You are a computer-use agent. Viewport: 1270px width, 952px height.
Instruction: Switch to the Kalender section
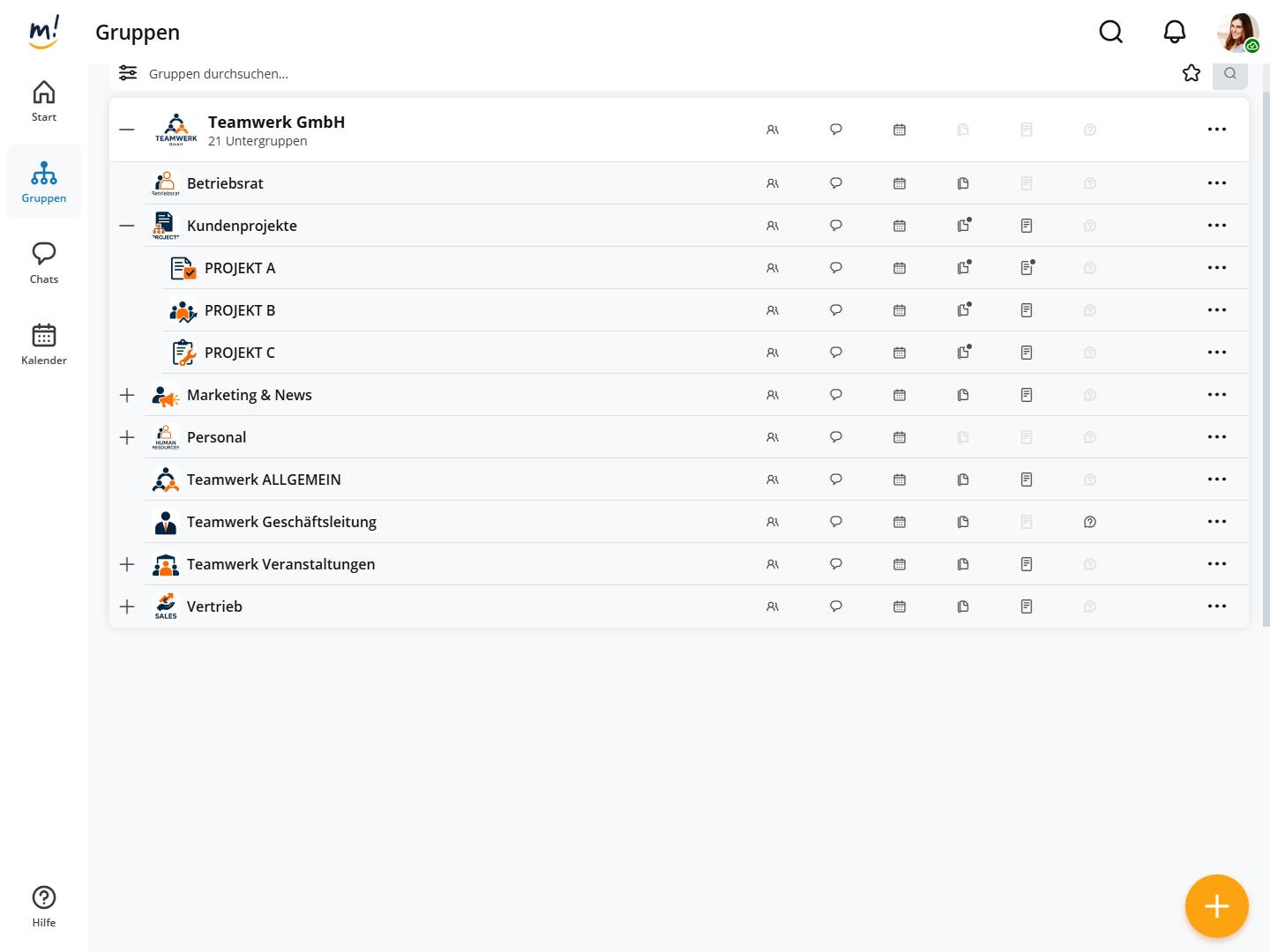pos(44,344)
